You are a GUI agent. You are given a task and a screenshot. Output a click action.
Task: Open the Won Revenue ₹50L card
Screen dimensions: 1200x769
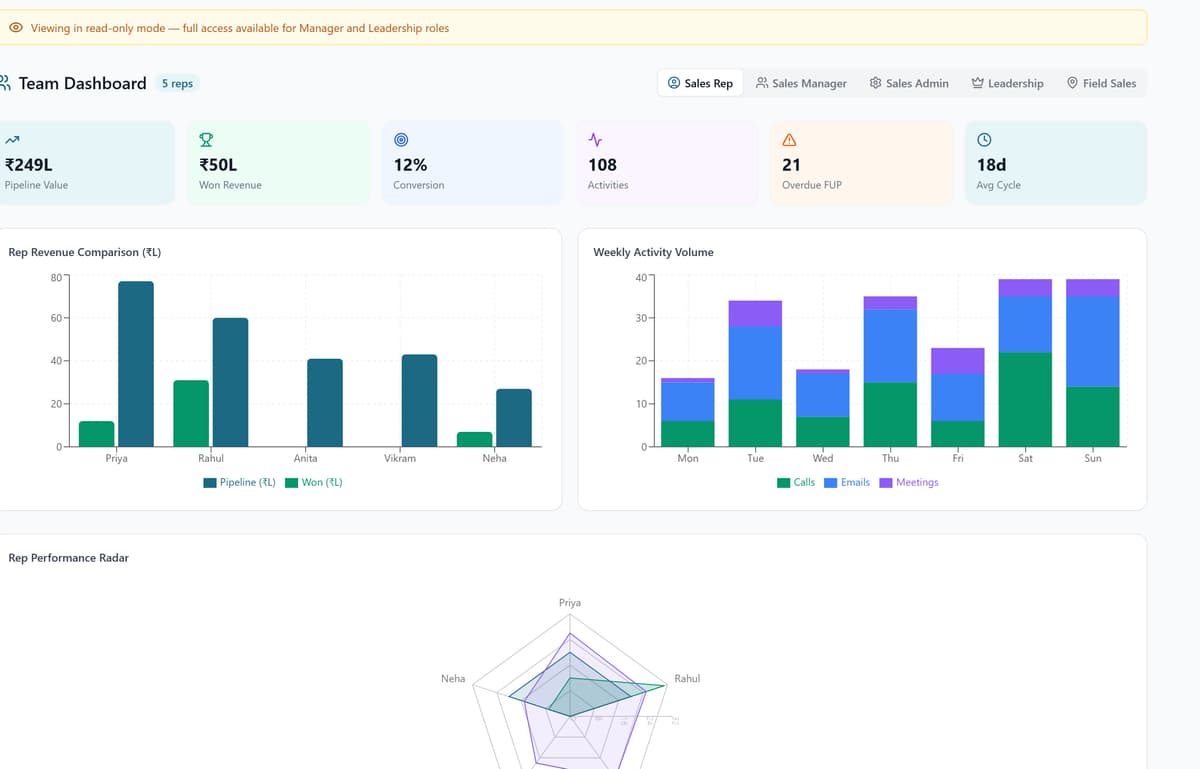[x=278, y=163]
